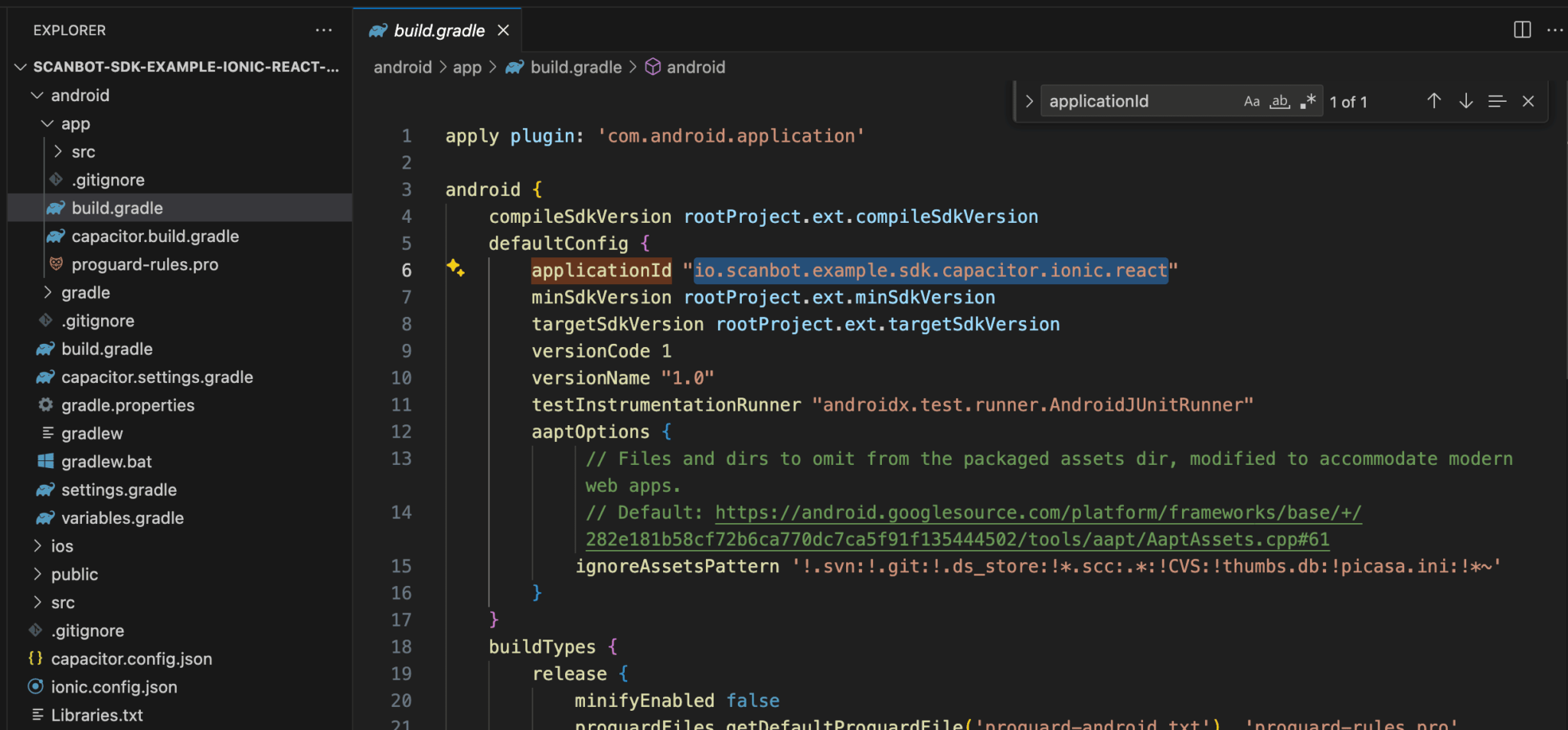Image resolution: width=1568 pixels, height=730 pixels.
Task: Open the app breadcrumb item
Action: pos(468,67)
